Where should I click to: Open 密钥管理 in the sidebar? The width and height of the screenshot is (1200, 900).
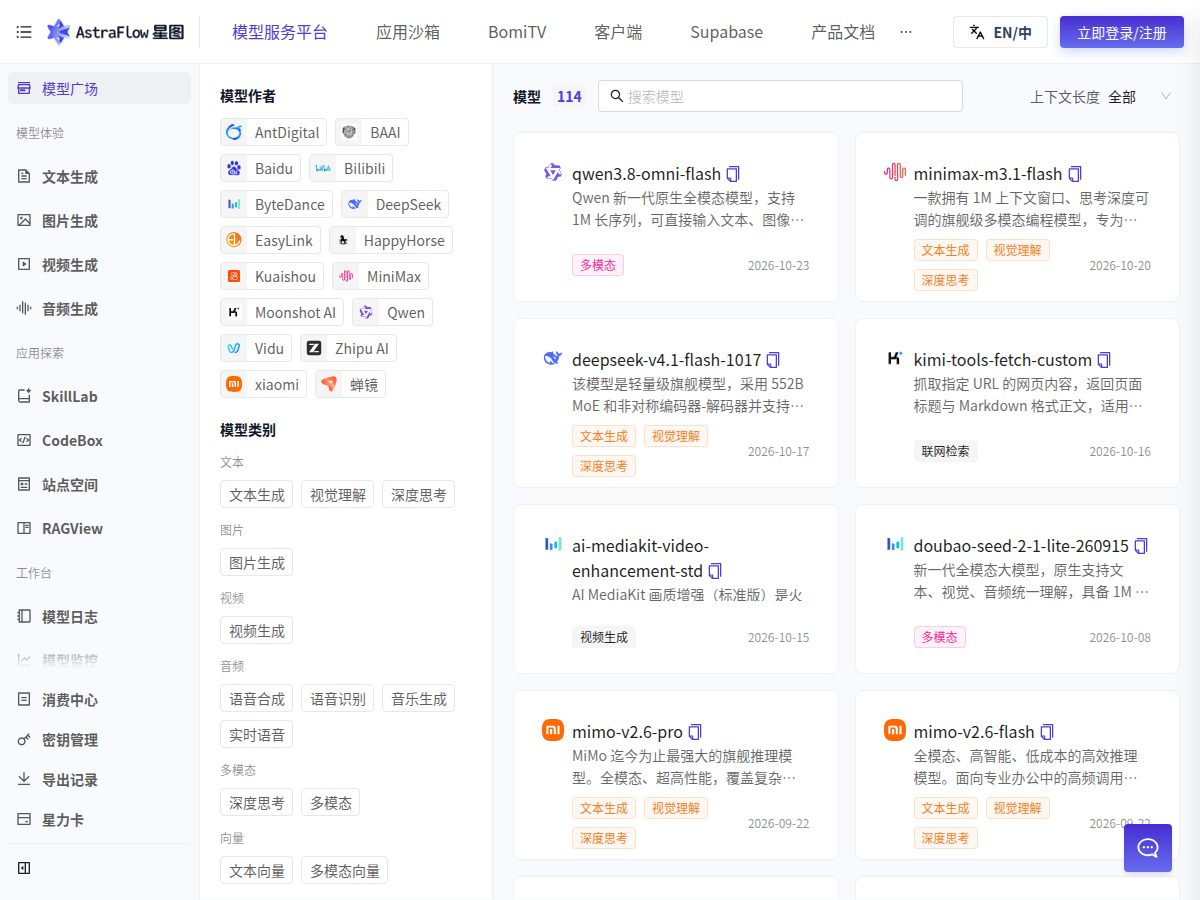click(99, 740)
